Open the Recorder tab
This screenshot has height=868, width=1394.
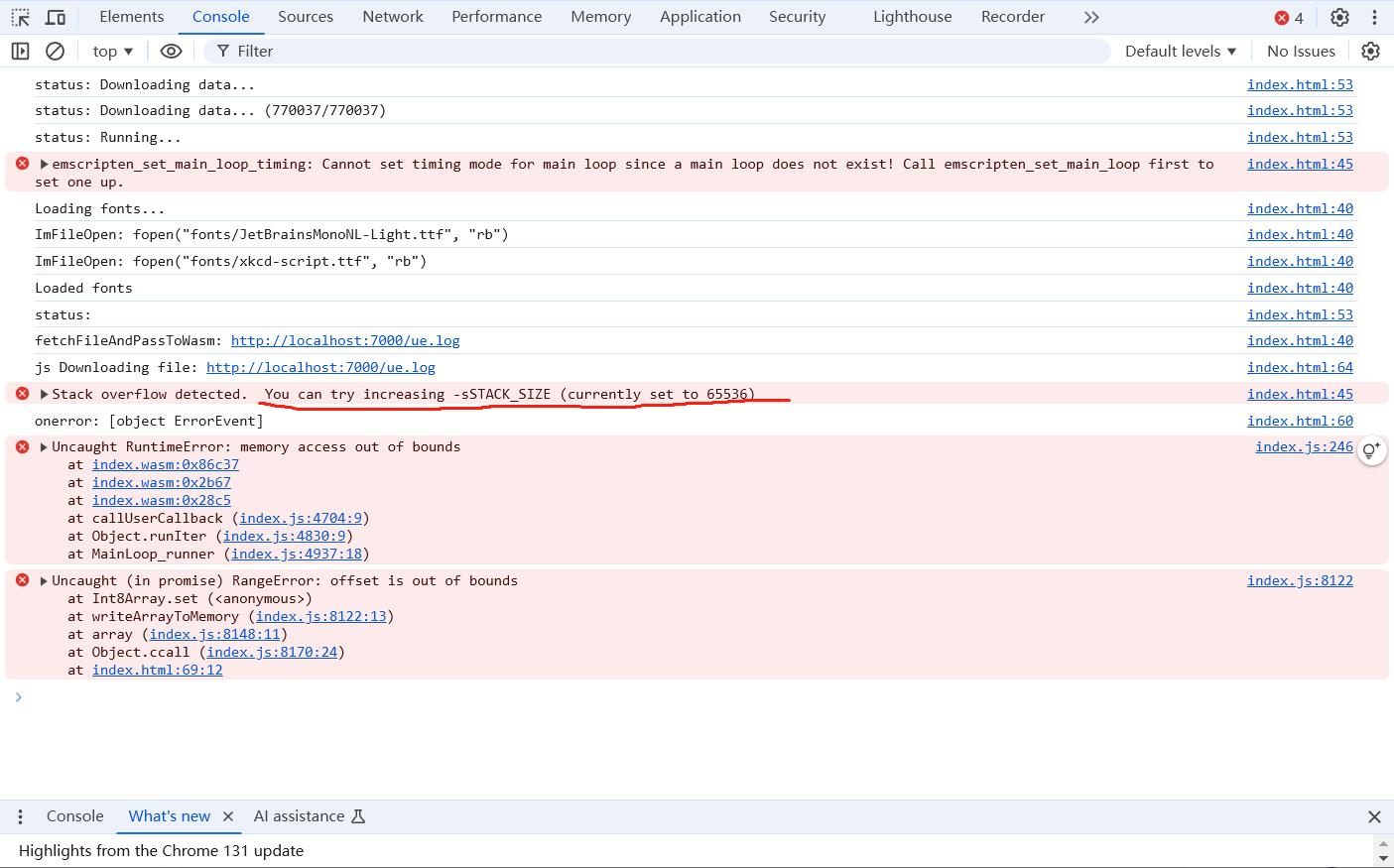[1012, 17]
